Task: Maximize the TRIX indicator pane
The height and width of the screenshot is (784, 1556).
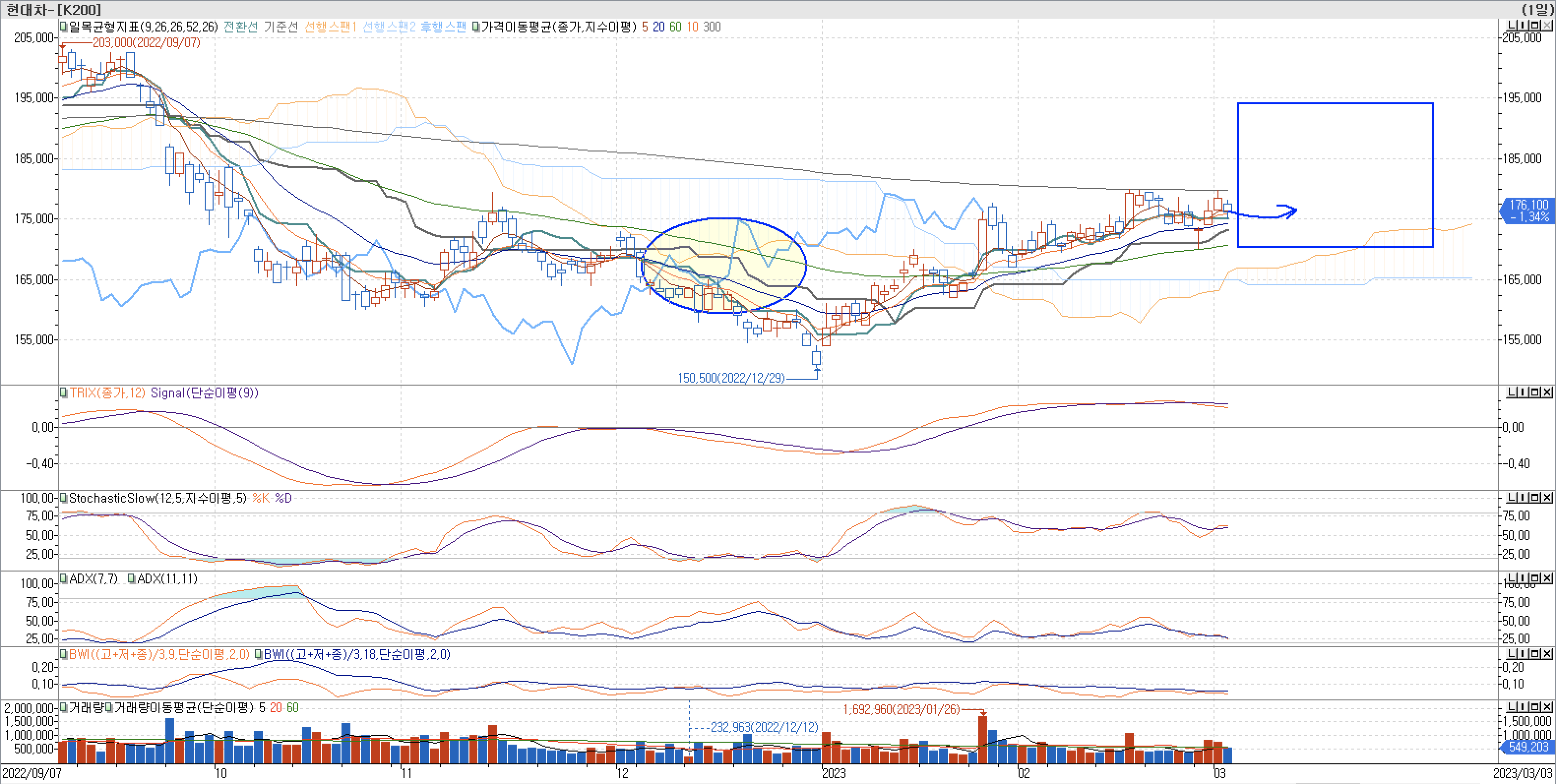Action: pyautogui.click(x=1535, y=392)
